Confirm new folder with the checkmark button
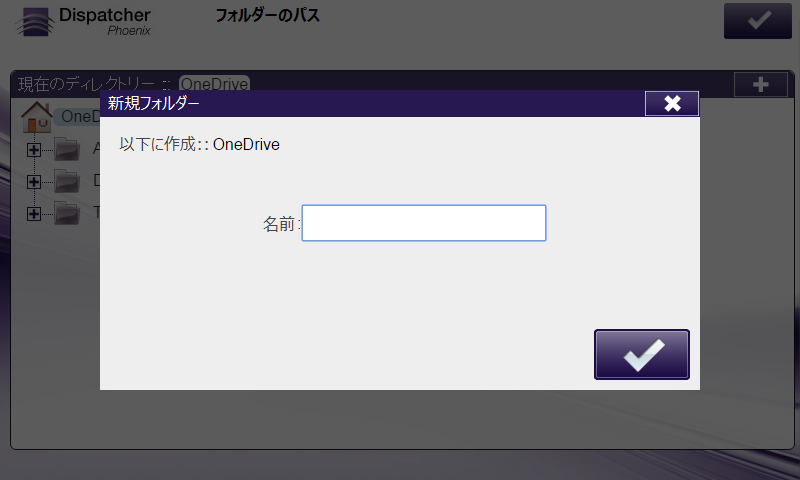Screen dimensions: 800x480 (x=642, y=355)
